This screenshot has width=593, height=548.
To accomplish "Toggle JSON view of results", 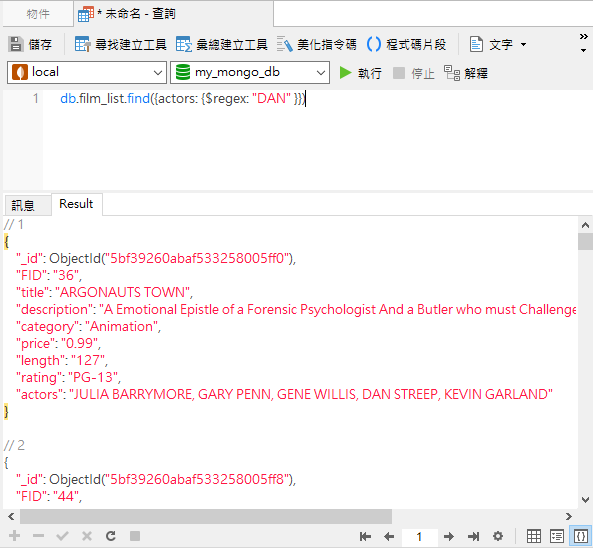I will 581,536.
